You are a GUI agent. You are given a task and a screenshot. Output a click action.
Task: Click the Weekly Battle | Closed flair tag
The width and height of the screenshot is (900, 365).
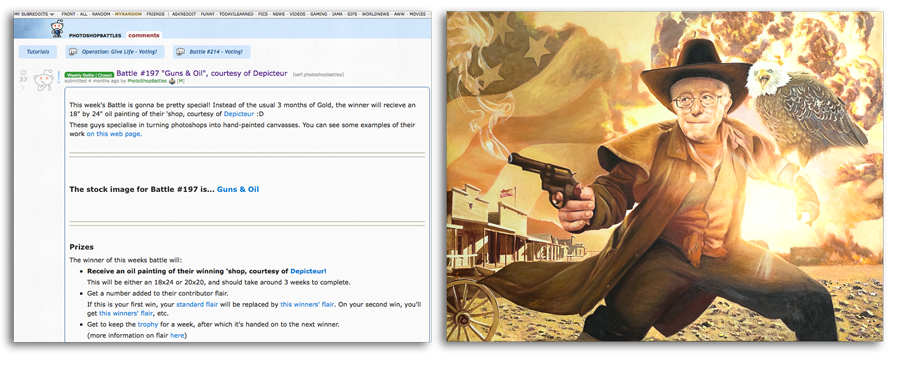coord(90,75)
